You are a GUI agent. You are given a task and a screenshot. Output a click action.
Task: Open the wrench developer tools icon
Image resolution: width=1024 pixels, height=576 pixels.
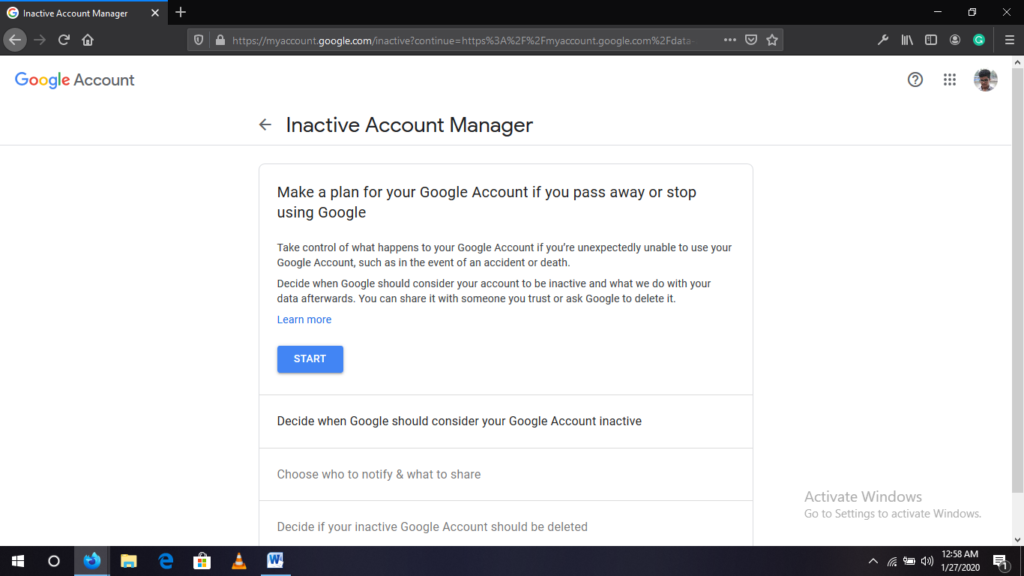(x=883, y=40)
